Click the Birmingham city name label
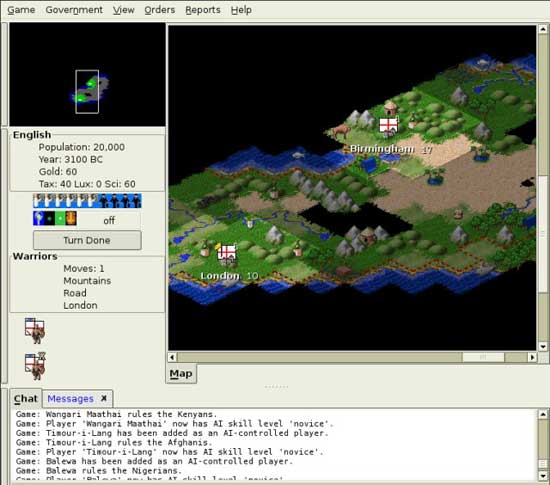 [382, 149]
